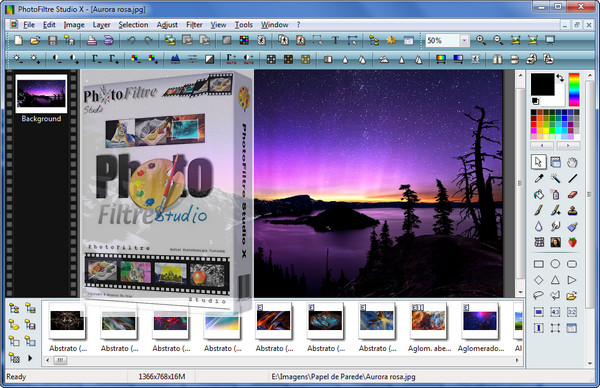Viewport: 600px width, 388px height.
Task: Select the Fill bucket tool
Action: [x=539, y=194]
